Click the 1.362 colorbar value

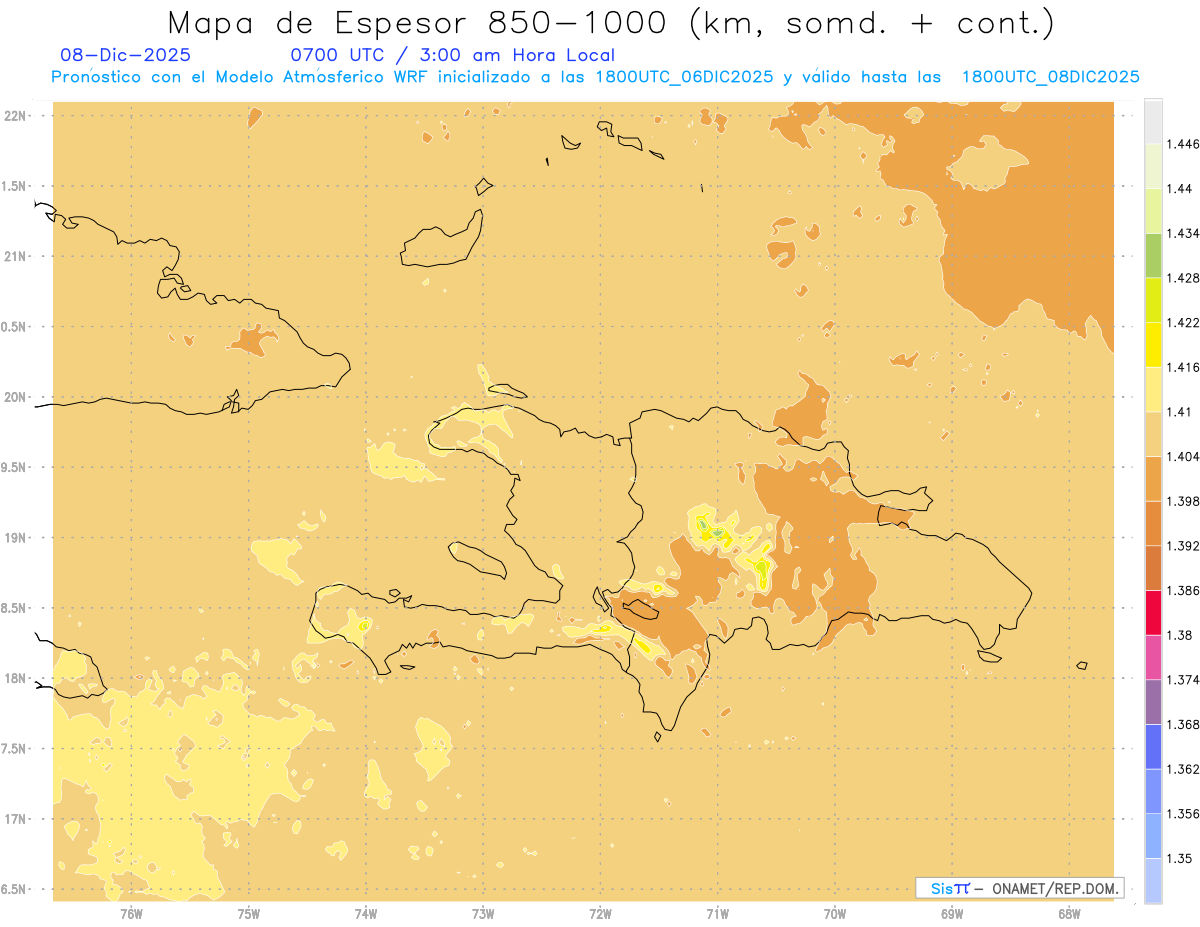click(x=1184, y=769)
